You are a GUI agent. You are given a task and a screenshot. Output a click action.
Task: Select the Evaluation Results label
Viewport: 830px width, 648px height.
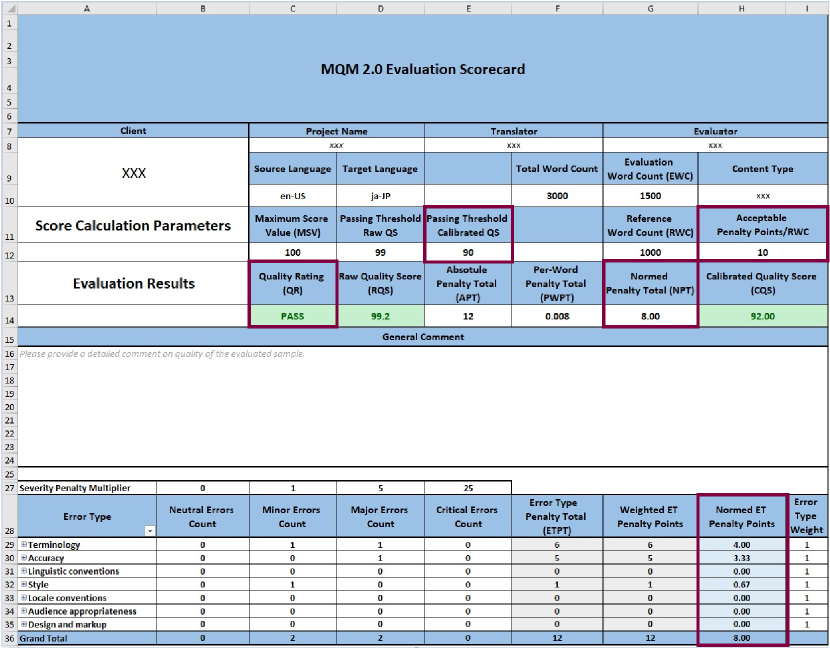[133, 283]
